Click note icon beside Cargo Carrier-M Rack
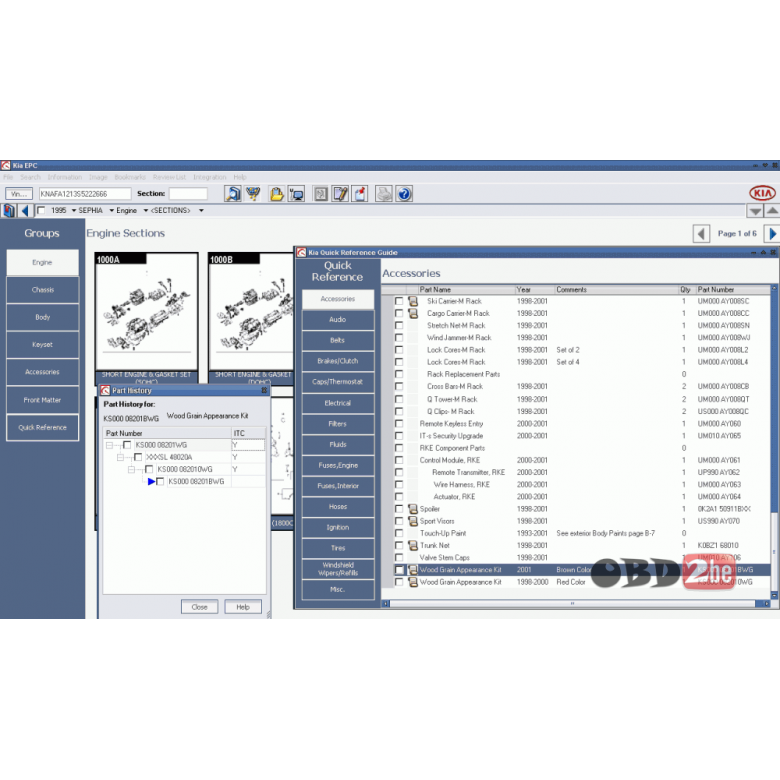 (x=413, y=313)
